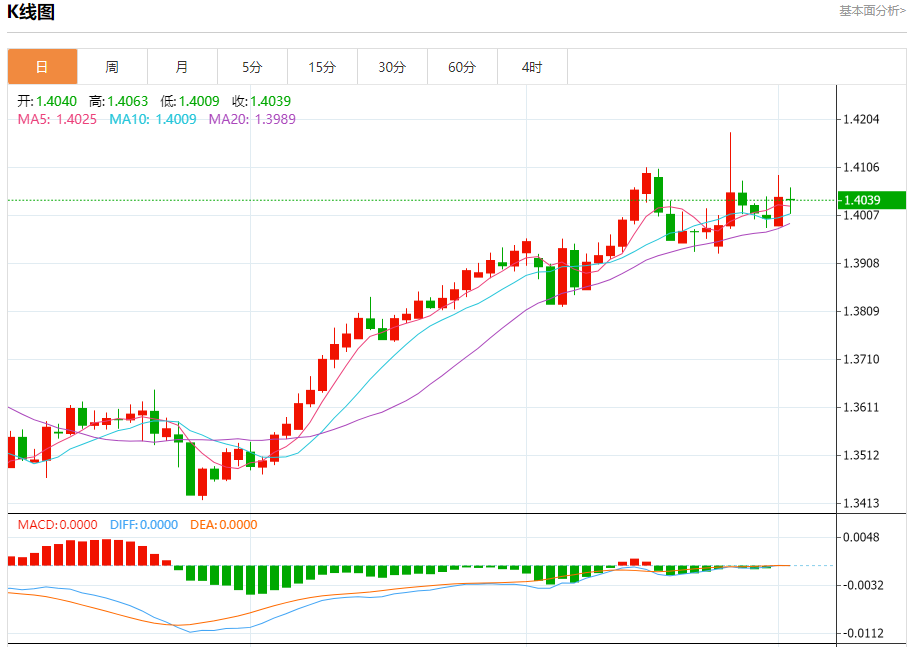This screenshot has height=647, width=913.
Task: Click the 1.3908 price axis label
Action: (x=861, y=263)
